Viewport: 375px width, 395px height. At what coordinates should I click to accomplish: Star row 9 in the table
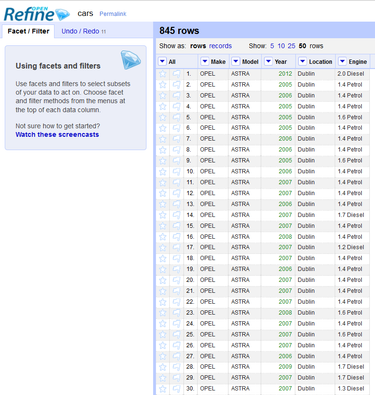coord(163,161)
